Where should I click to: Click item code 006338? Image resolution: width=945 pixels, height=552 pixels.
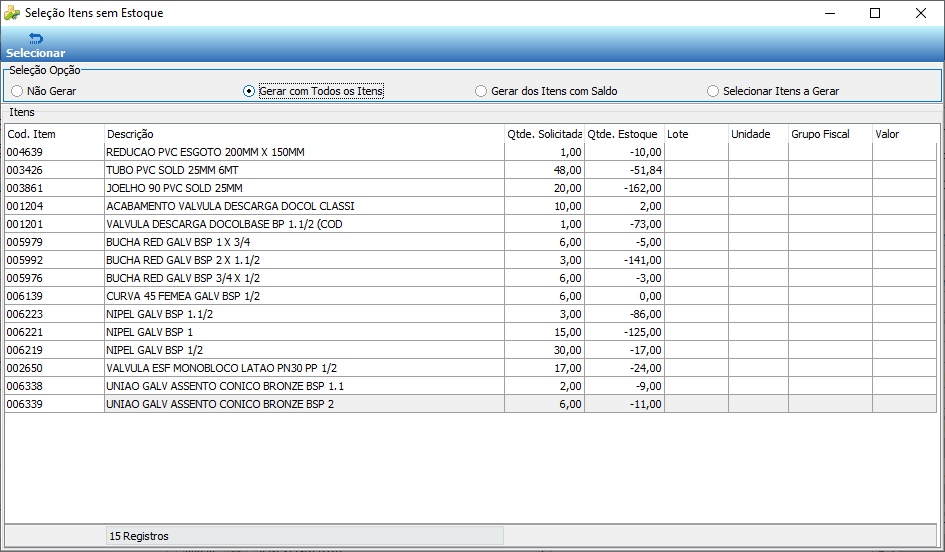[25, 386]
